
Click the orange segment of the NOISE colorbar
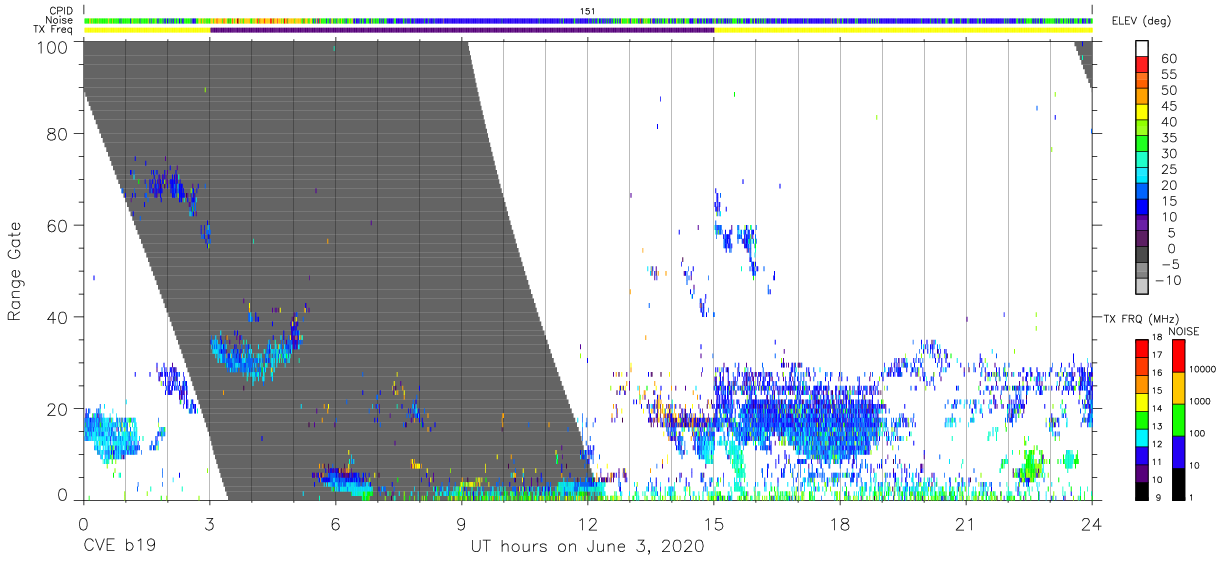(1178, 387)
